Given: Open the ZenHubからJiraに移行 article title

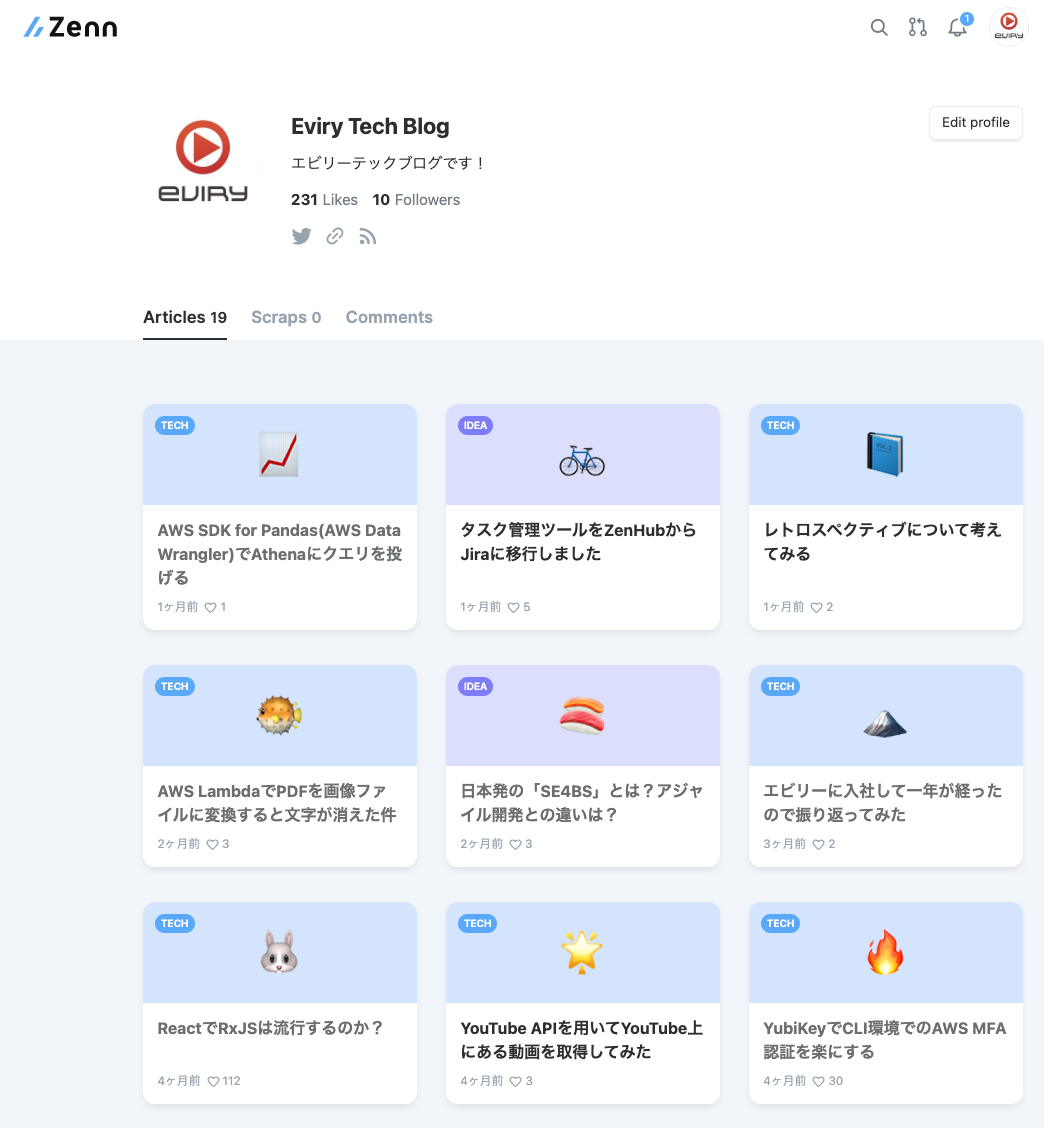Looking at the screenshot, I should [x=578, y=542].
